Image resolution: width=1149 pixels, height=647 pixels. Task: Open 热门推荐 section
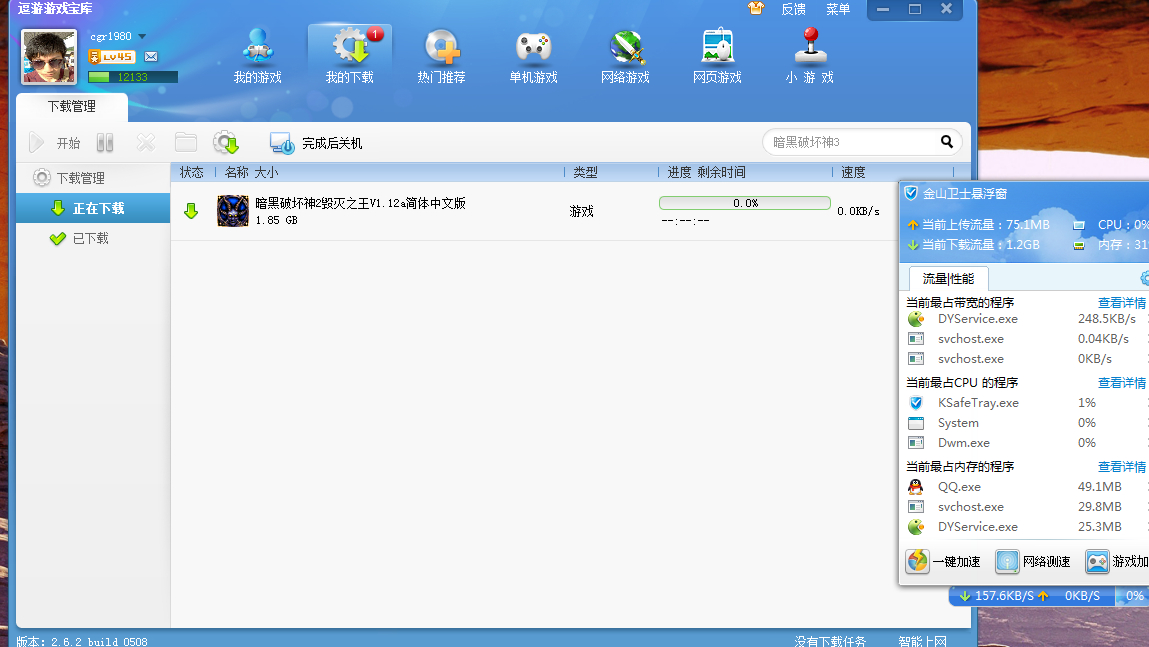click(441, 56)
